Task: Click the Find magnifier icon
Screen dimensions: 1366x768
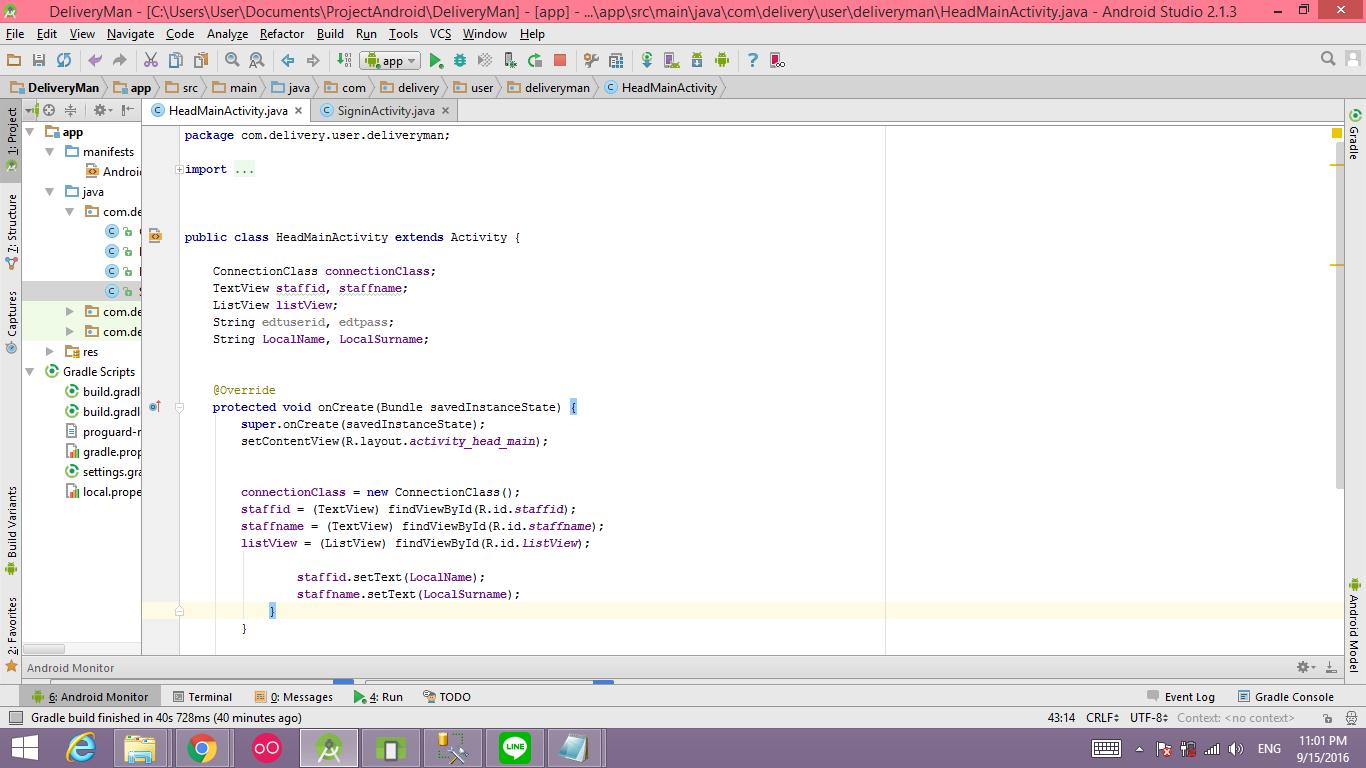Action: [x=232, y=61]
